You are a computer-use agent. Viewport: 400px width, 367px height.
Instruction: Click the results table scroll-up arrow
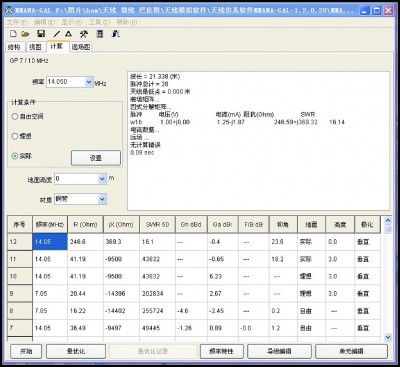[387, 220]
